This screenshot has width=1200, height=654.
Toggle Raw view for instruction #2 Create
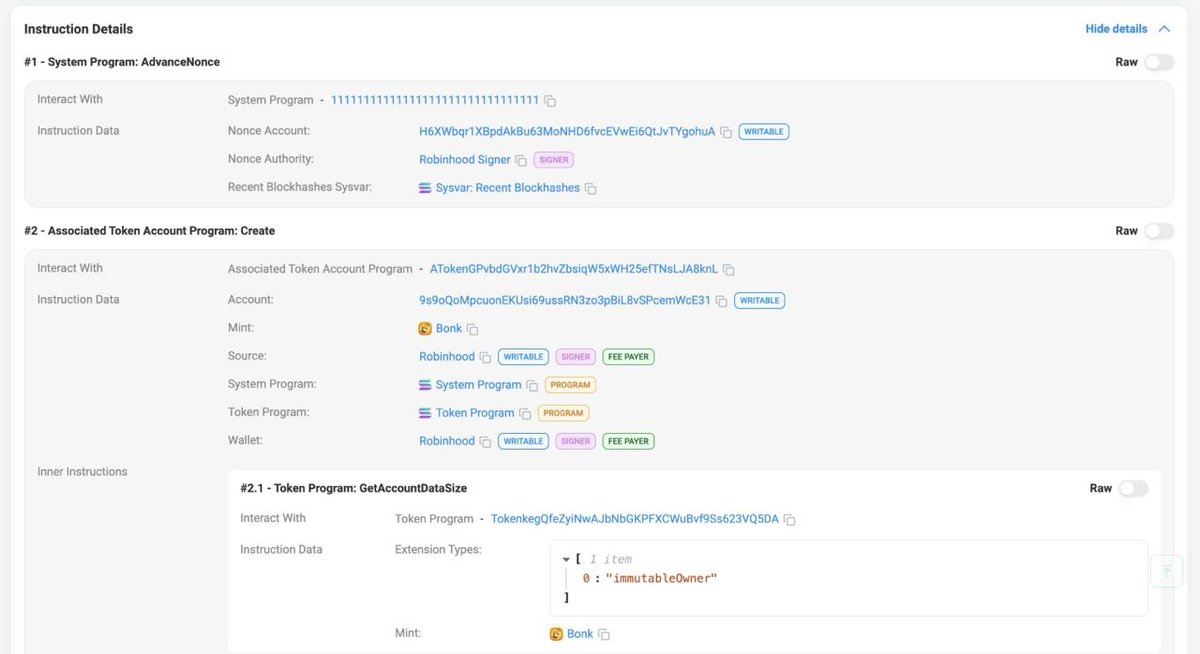pos(1159,231)
